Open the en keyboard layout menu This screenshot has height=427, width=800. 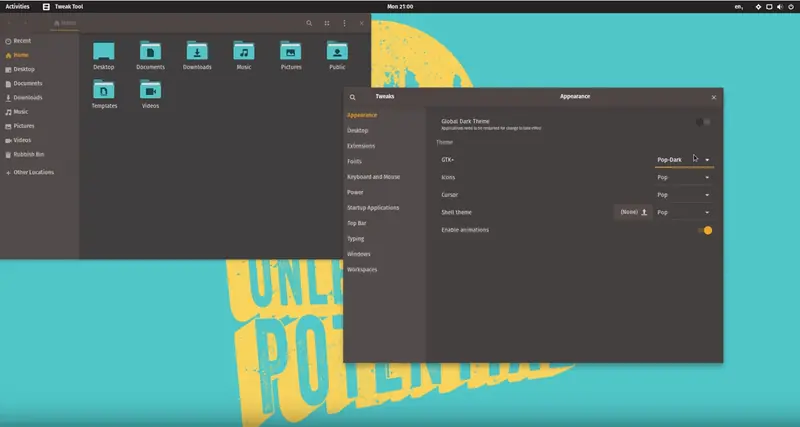739,7
